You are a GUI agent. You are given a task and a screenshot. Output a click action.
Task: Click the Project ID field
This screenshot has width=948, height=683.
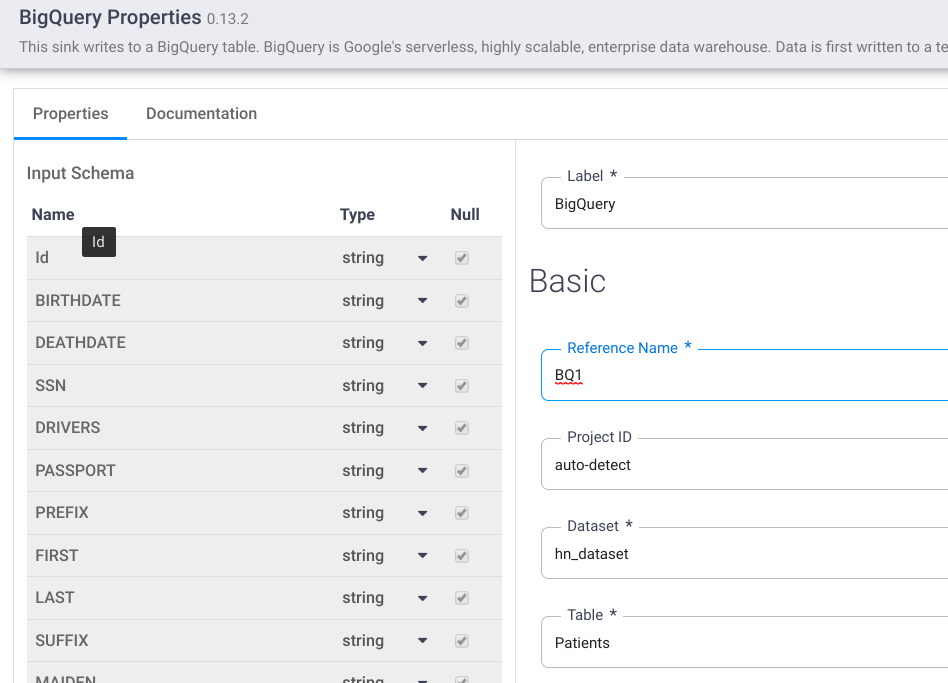[x=745, y=465]
